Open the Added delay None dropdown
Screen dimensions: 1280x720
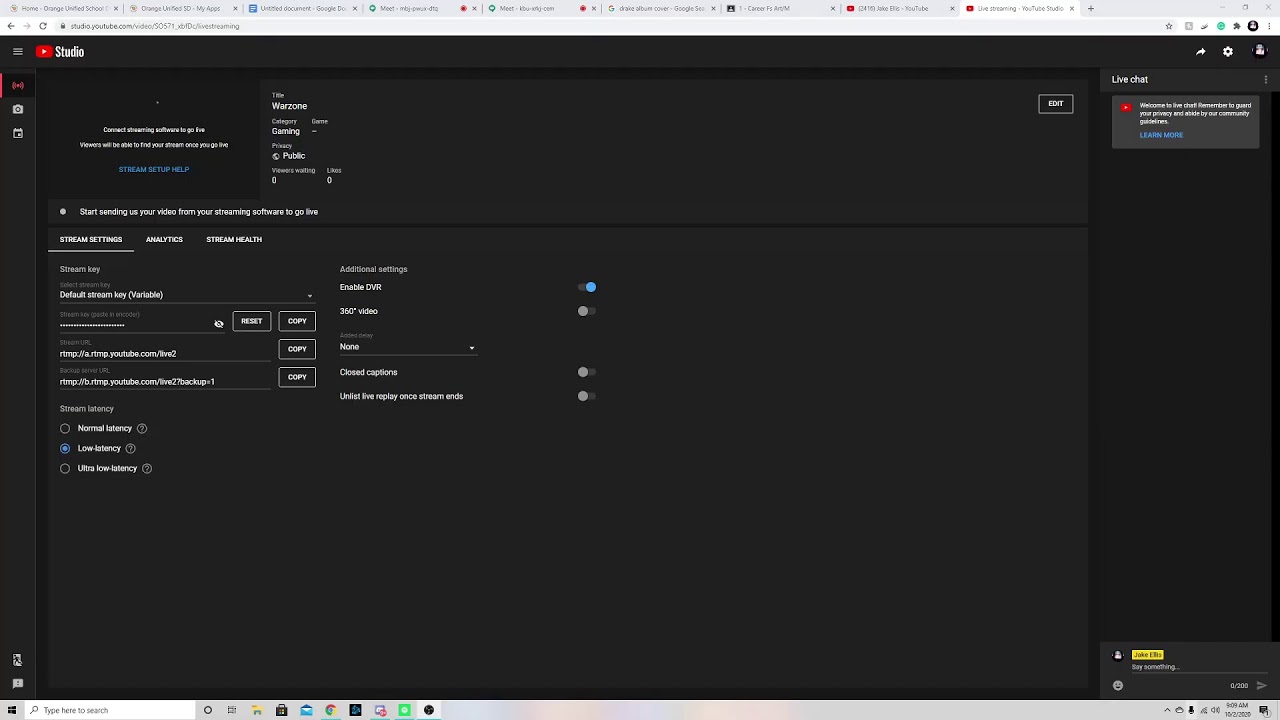coord(408,347)
